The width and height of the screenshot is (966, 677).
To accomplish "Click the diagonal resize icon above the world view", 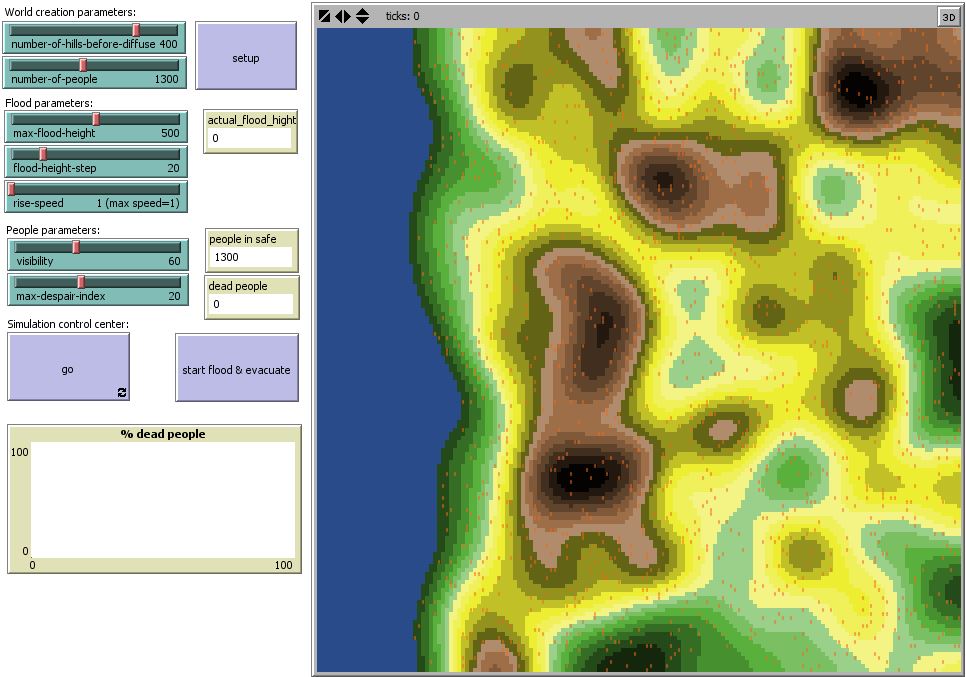I will point(325,16).
